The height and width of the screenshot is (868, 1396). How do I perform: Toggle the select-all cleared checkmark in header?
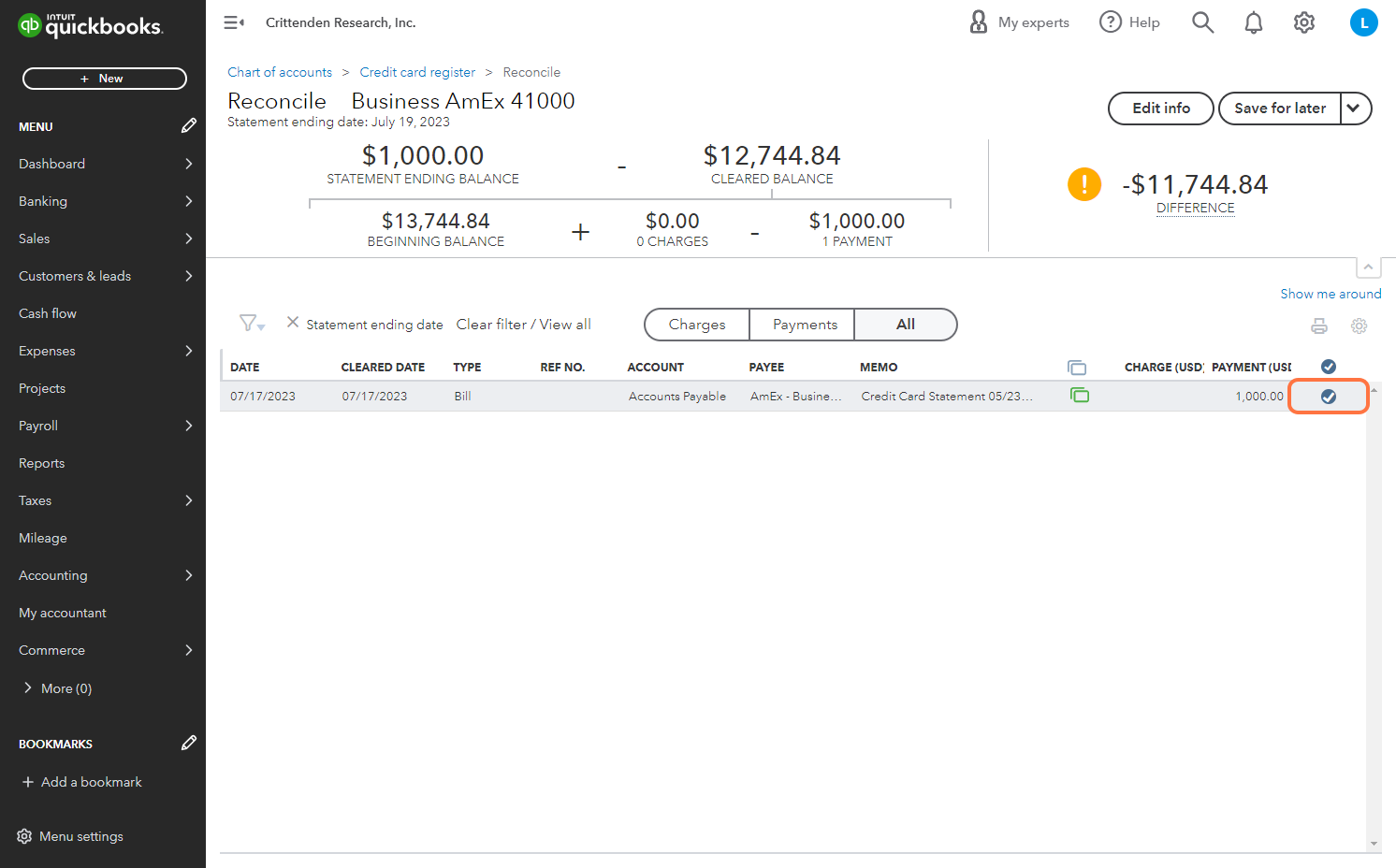click(x=1329, y=367)
